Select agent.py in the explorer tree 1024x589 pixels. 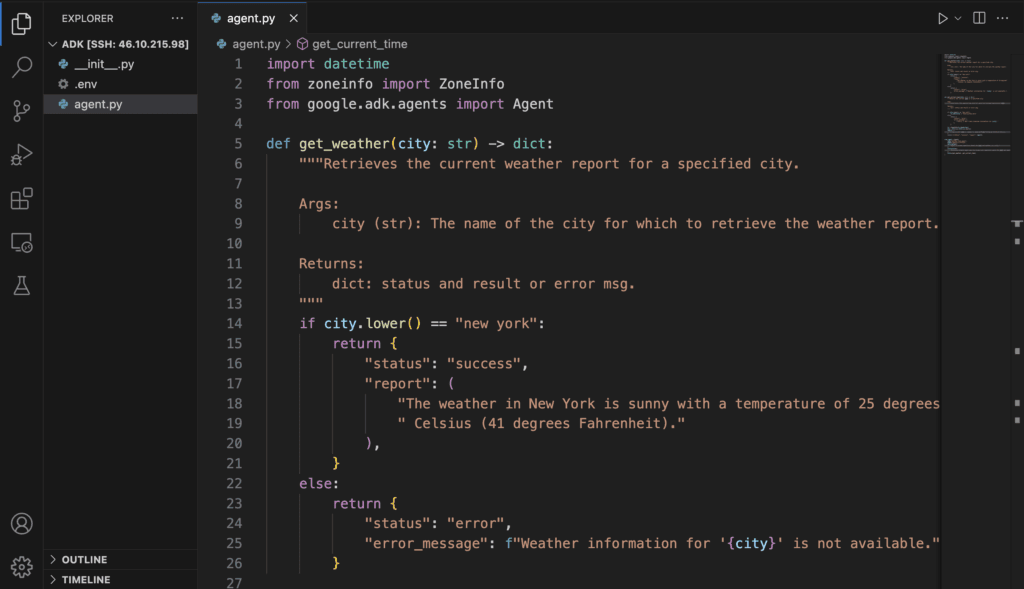[x=120, y=104]
